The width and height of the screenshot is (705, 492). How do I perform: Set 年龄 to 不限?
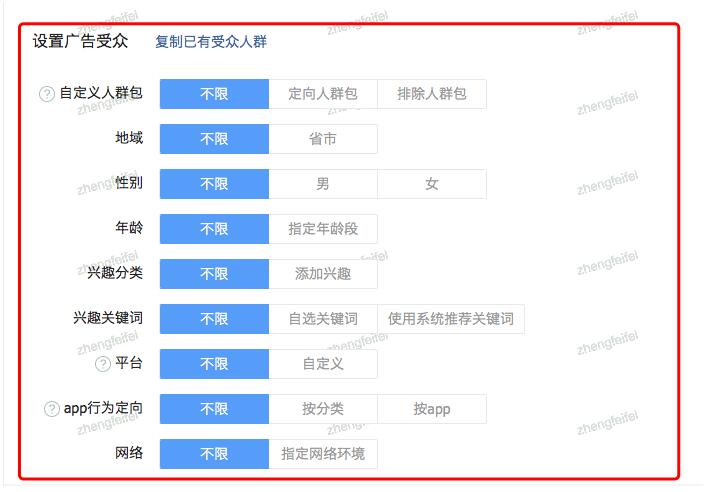214,229
